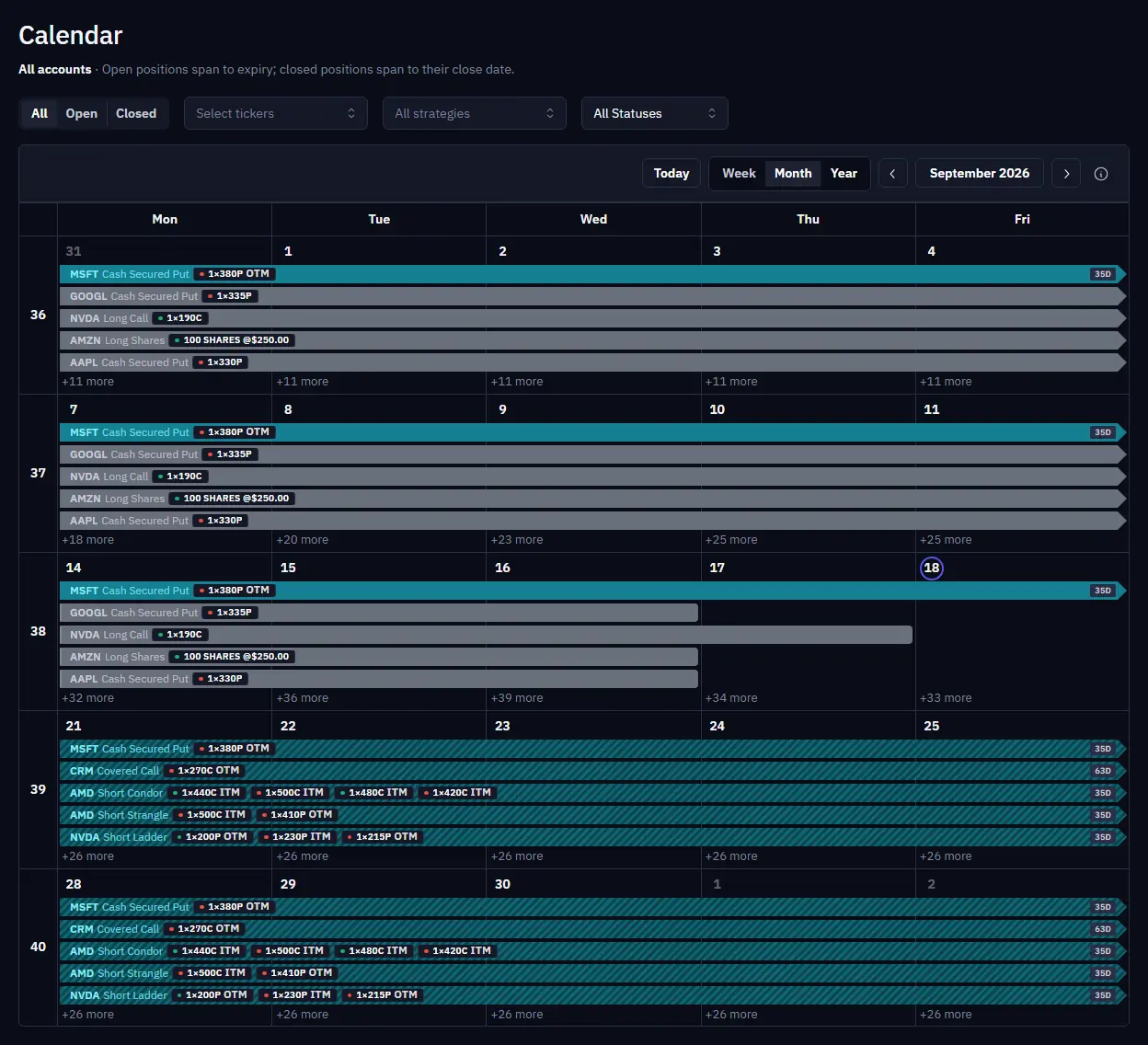Open AAPL Cash Secured Put in week 37
Screen dimensions: 1148x1045
tap(593, 521)
